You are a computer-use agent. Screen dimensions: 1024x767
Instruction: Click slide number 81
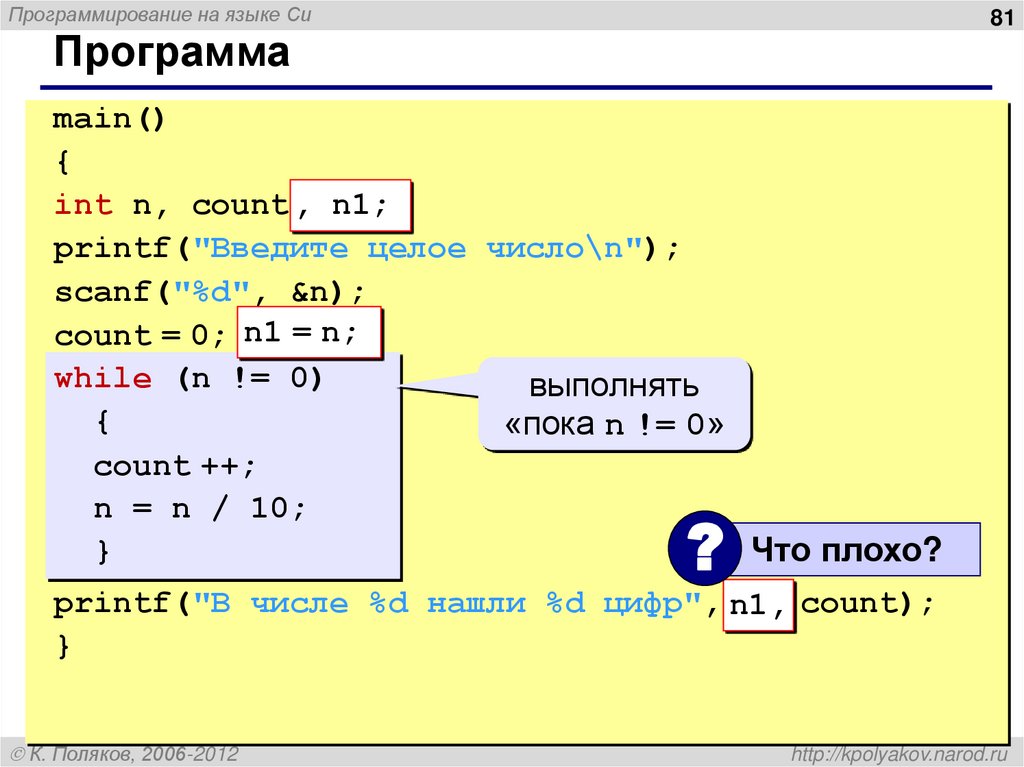coord(1002,16)
